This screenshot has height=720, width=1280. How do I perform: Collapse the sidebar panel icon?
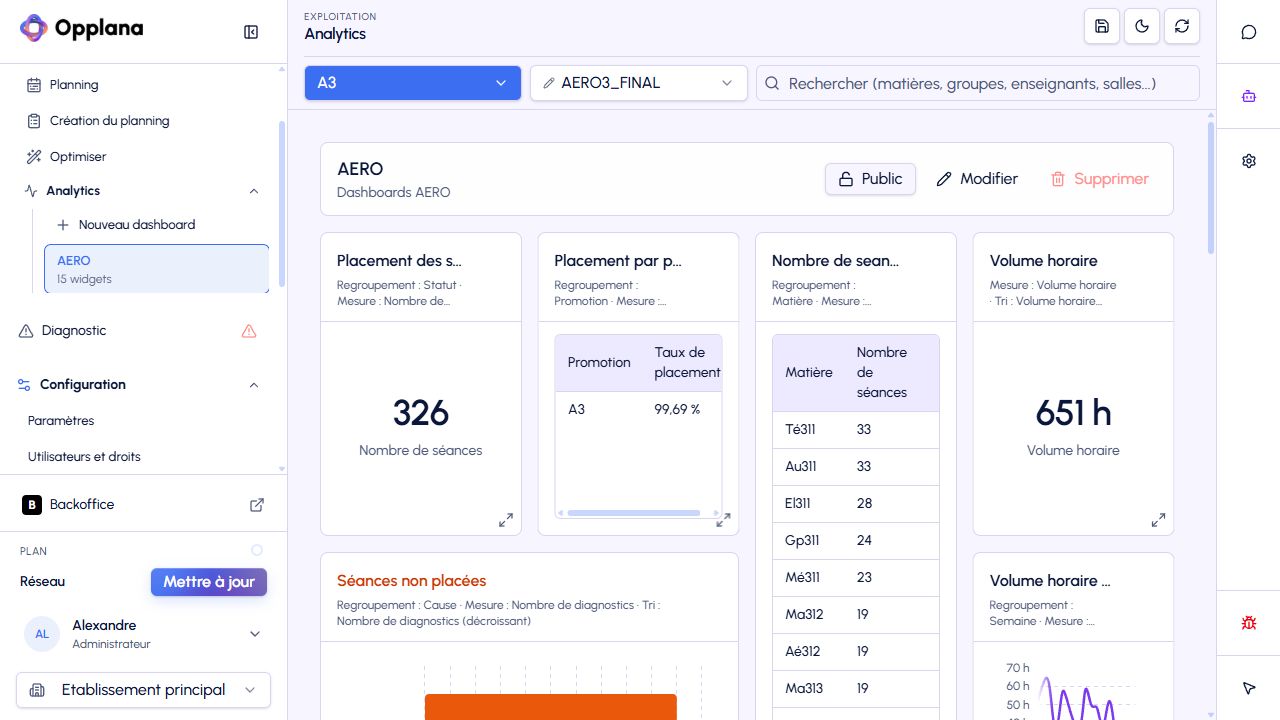(251, 32)
